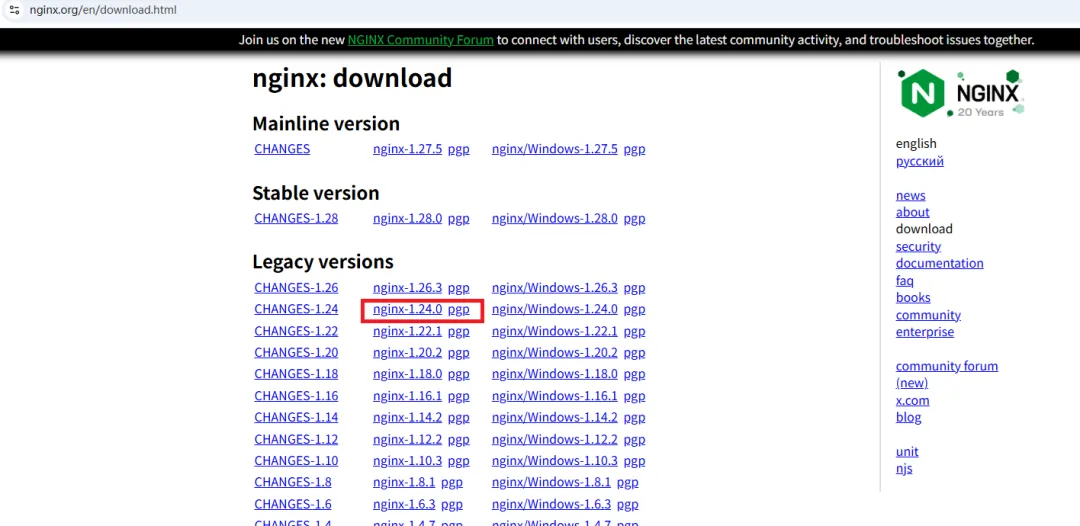Viewport: 1080px width, 526px height.
Task: Open CHANGES-1.24 link
Action: tap(296, 309)
